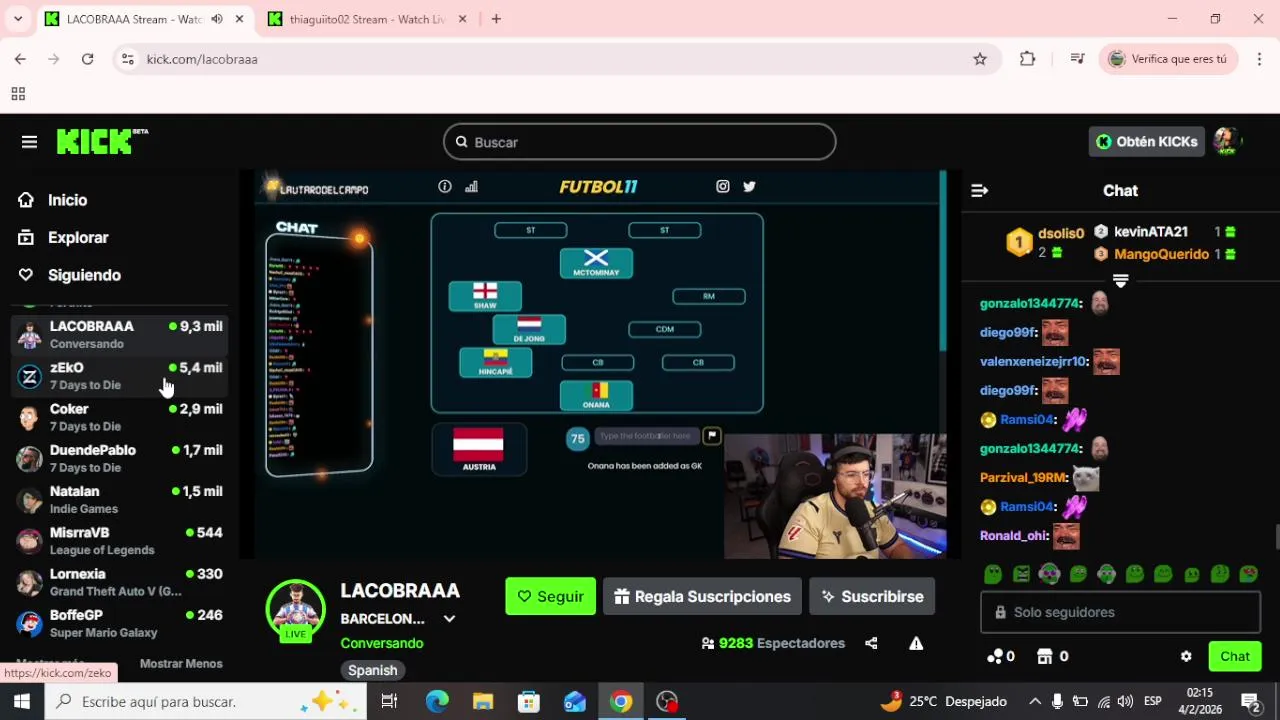The height and width of the screenshot is (720, 1280).
Task: Click username valenxeneizejrr10 in chat
Action: pos(1033,362)
